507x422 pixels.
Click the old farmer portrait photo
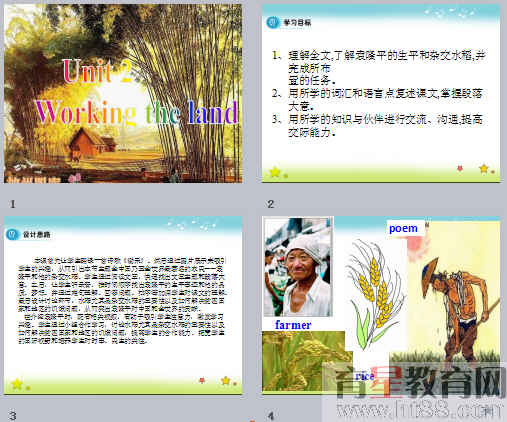click(x=298, y=267)
